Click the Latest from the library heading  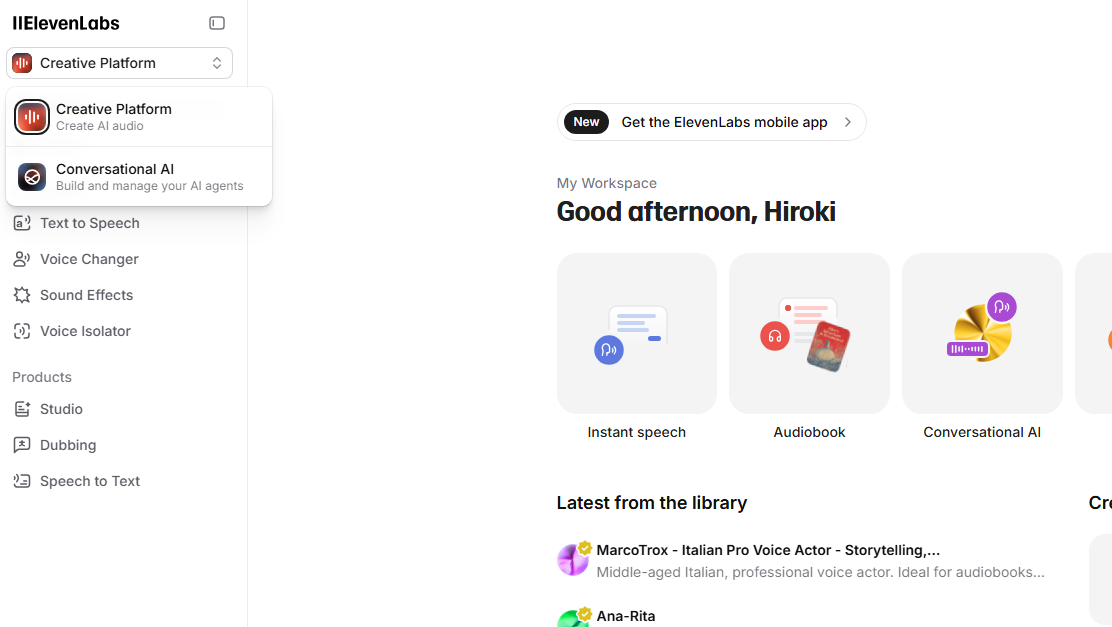652,503
